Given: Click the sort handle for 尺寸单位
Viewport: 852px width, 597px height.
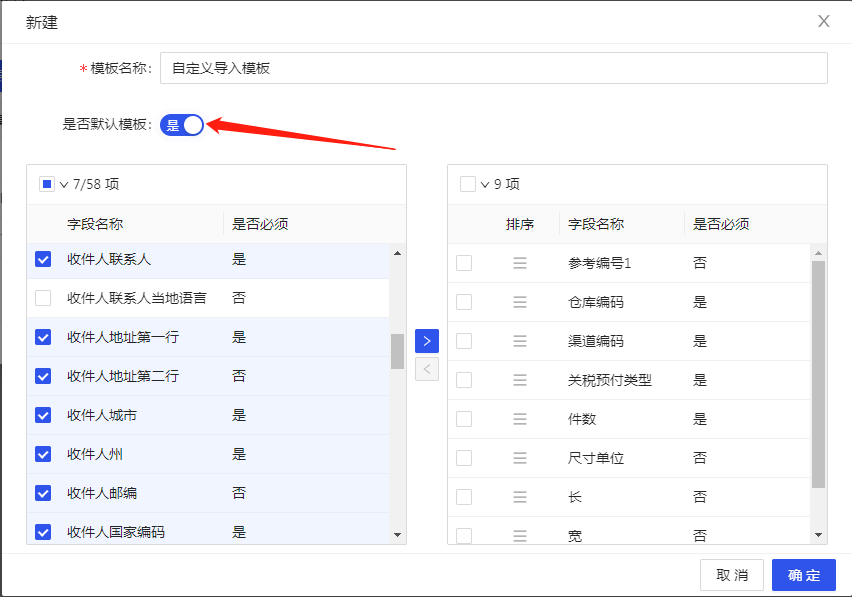Looking at the screenshot, I should pyautogui.click(x=520, y=458).
